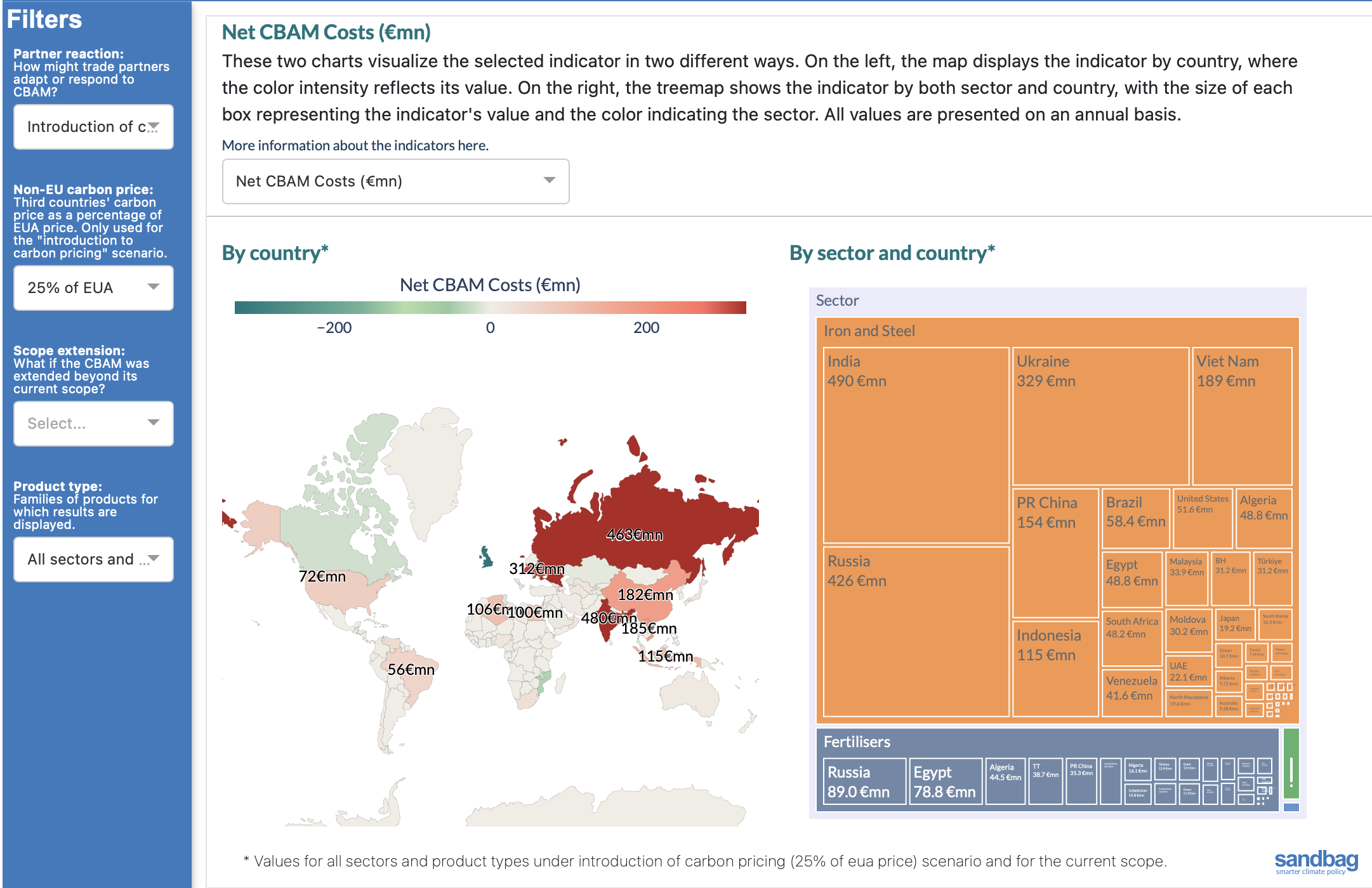The image size is (1372, 888).
Task: Click the Iron and Steel sector header
Action: tap(869, 330)
